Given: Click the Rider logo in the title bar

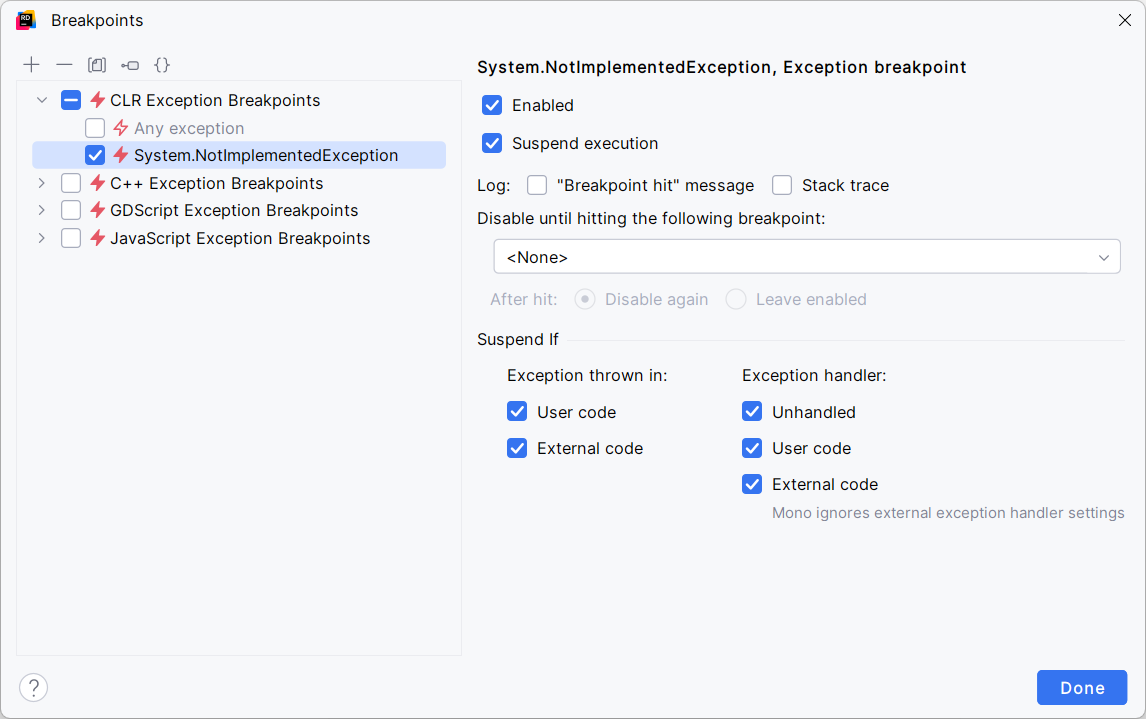Looking at the screenshot, I should tap(25, 19).
